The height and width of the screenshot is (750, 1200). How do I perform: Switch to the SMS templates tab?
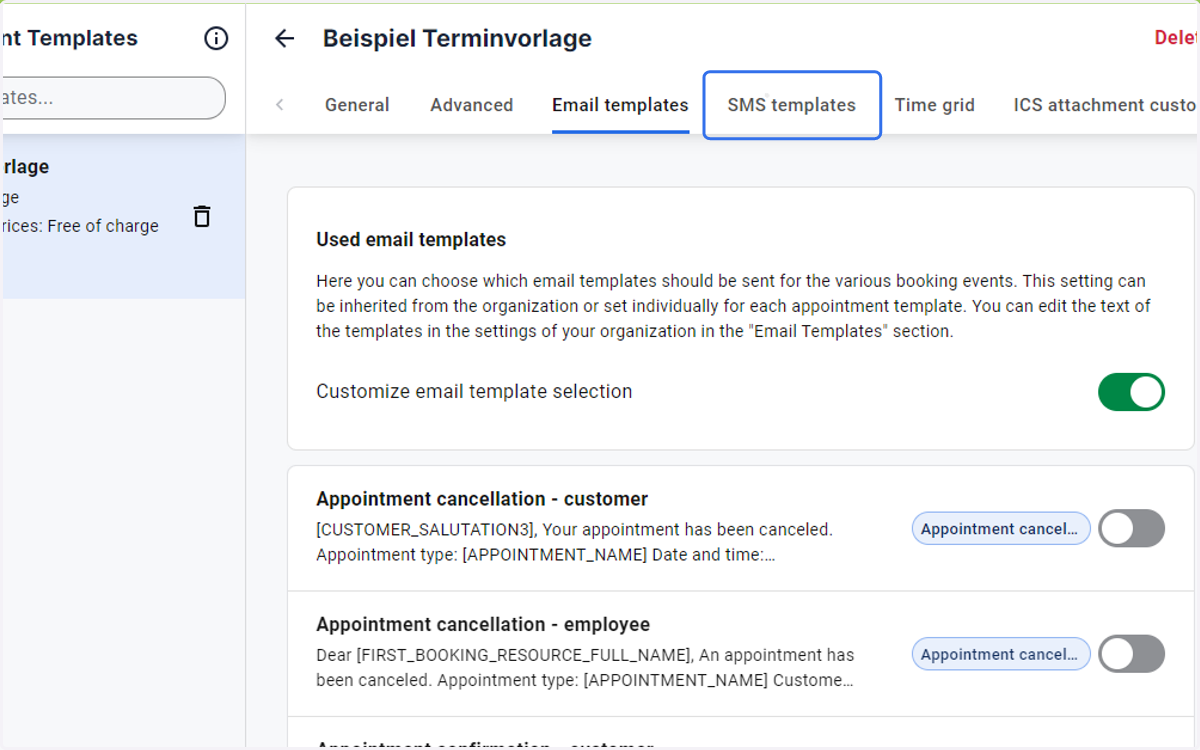tap(792, 105)
